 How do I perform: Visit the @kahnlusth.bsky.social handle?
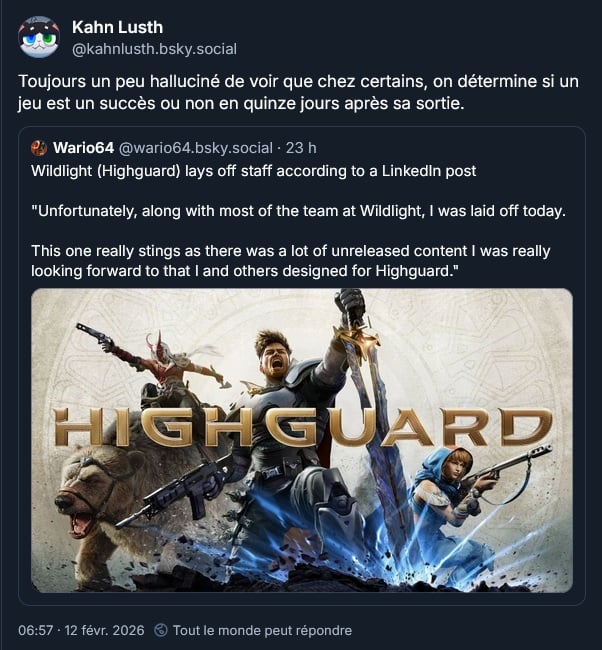pos(154,49)
